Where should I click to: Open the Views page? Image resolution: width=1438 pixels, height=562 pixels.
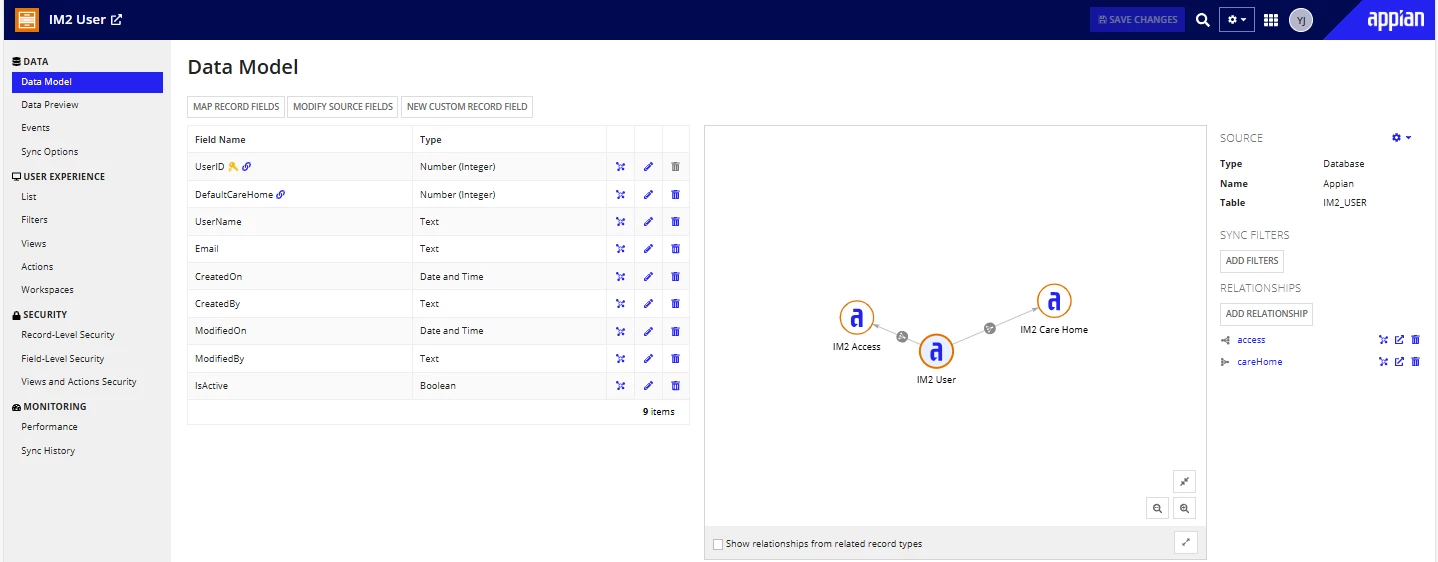[x=34, y=244]
